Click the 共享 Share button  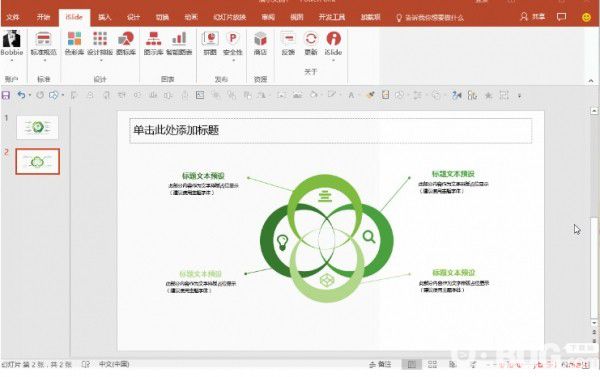coord(533,16)
